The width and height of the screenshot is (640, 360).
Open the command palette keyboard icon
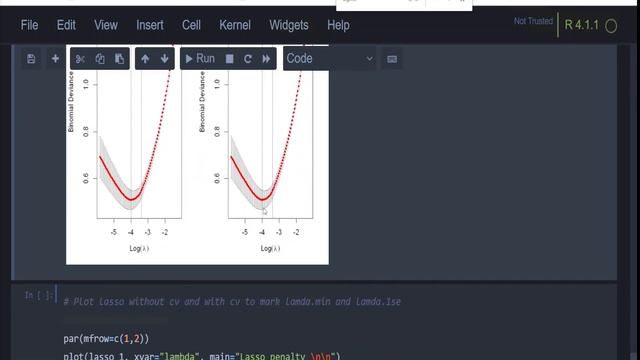click(x=392, y=59)
